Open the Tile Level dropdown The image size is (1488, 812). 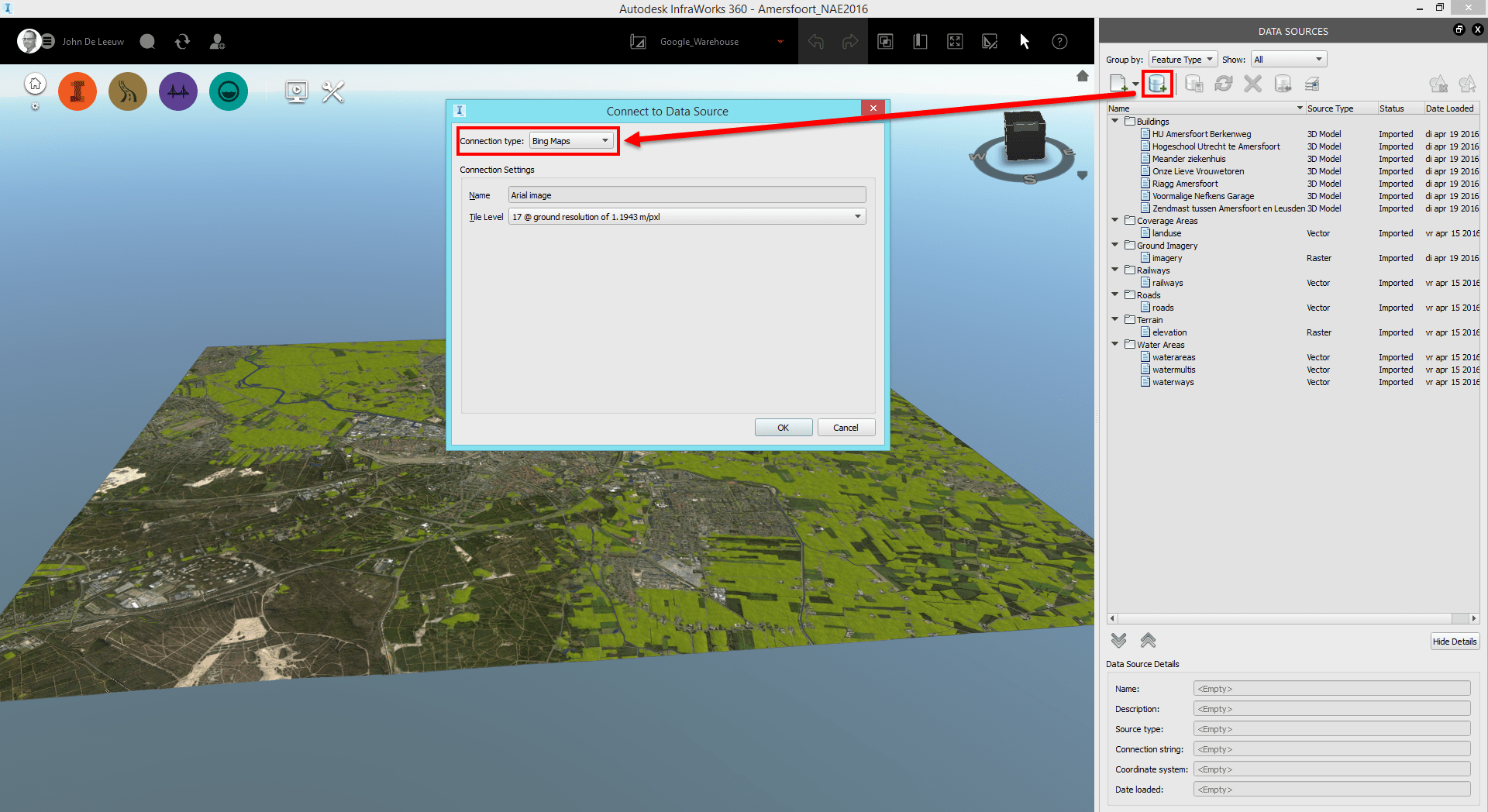[857, 216]
